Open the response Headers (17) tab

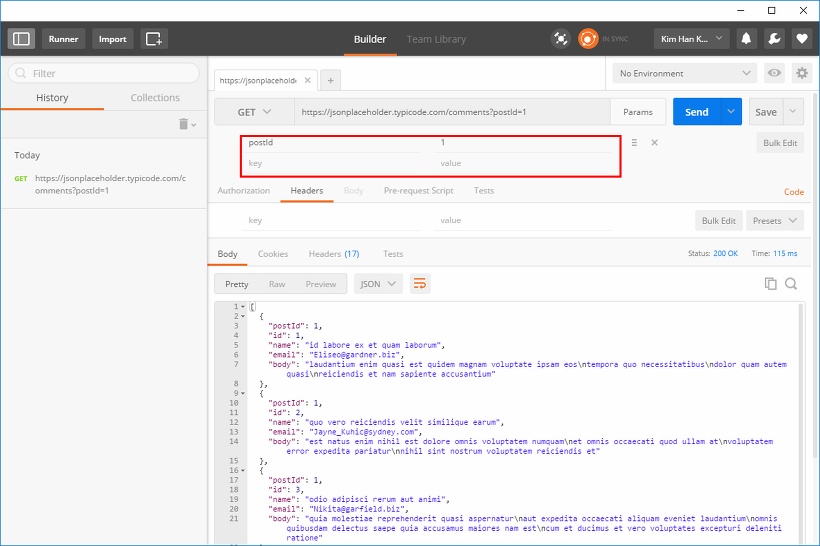(334, 254)
